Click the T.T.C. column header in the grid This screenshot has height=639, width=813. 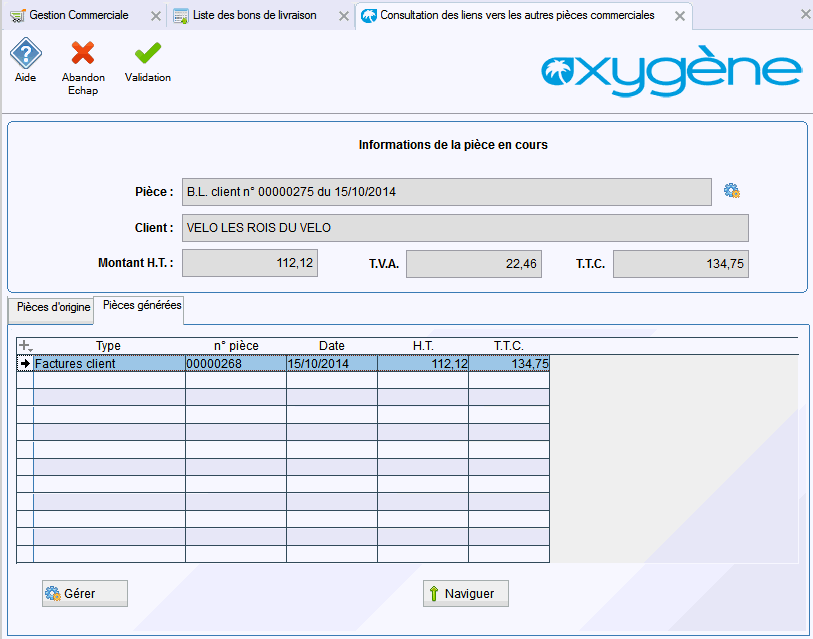pos(509,346)
